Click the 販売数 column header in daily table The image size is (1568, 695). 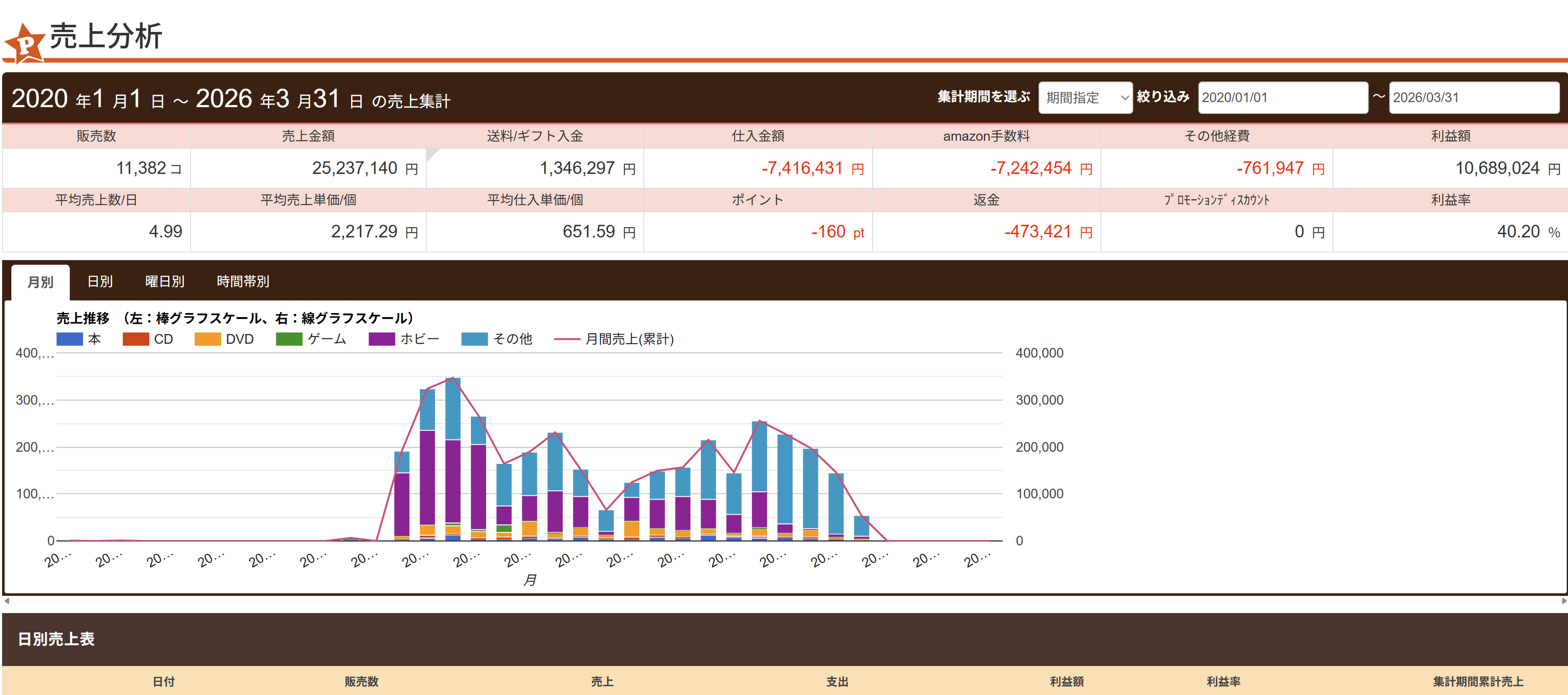coord(361,682)
